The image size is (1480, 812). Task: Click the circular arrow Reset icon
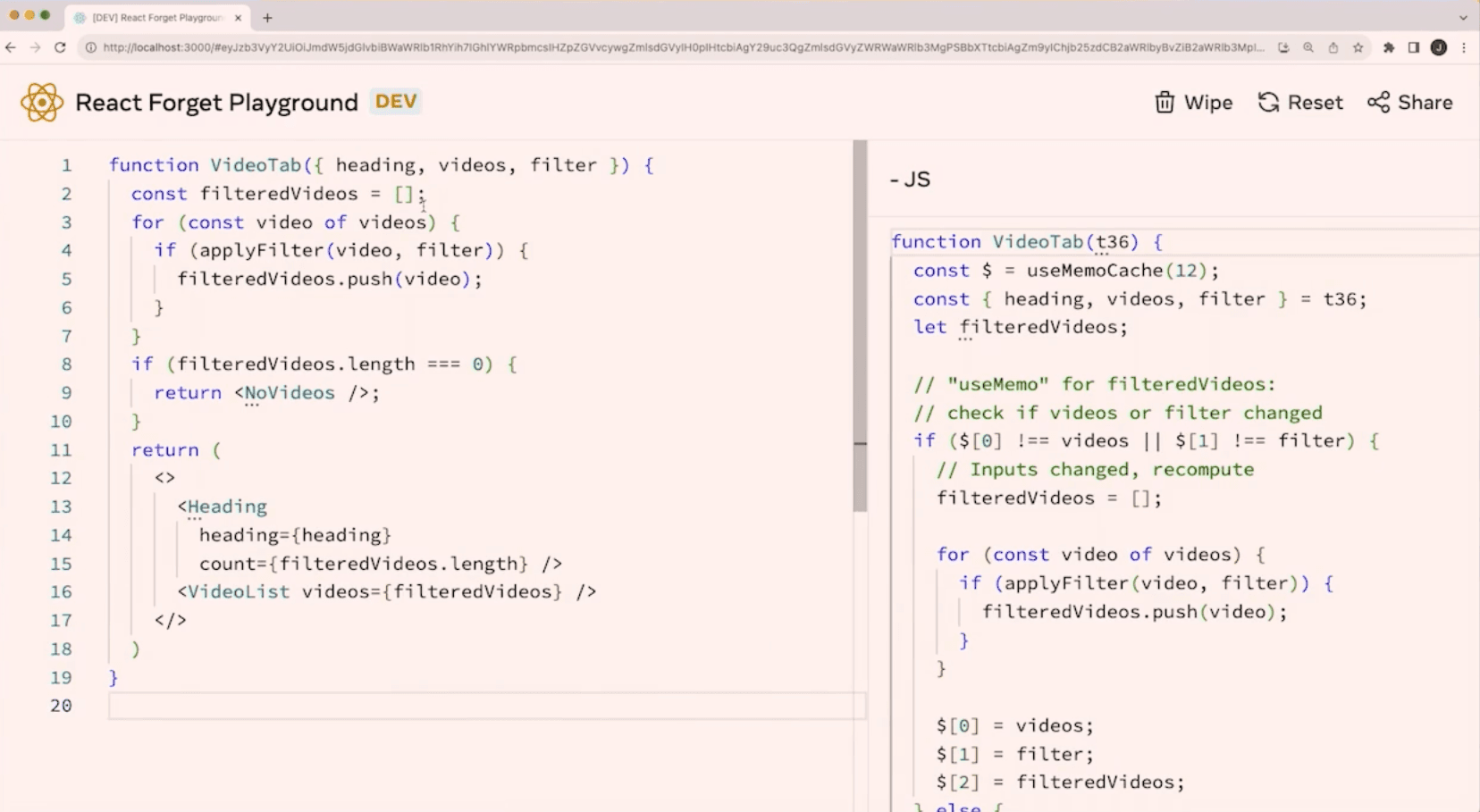click(1268, 102)
